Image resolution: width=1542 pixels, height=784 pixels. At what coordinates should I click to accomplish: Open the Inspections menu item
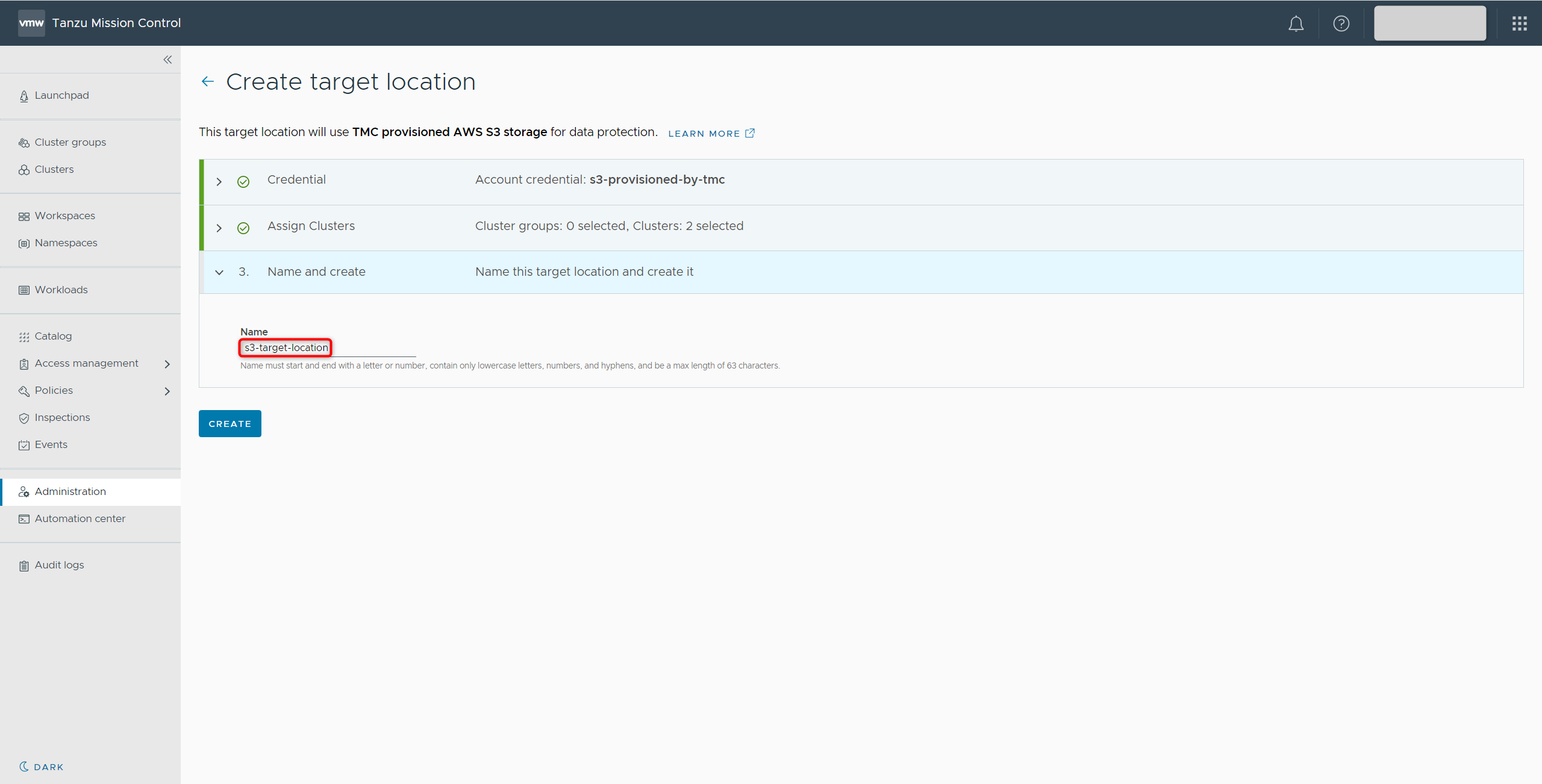62,417
